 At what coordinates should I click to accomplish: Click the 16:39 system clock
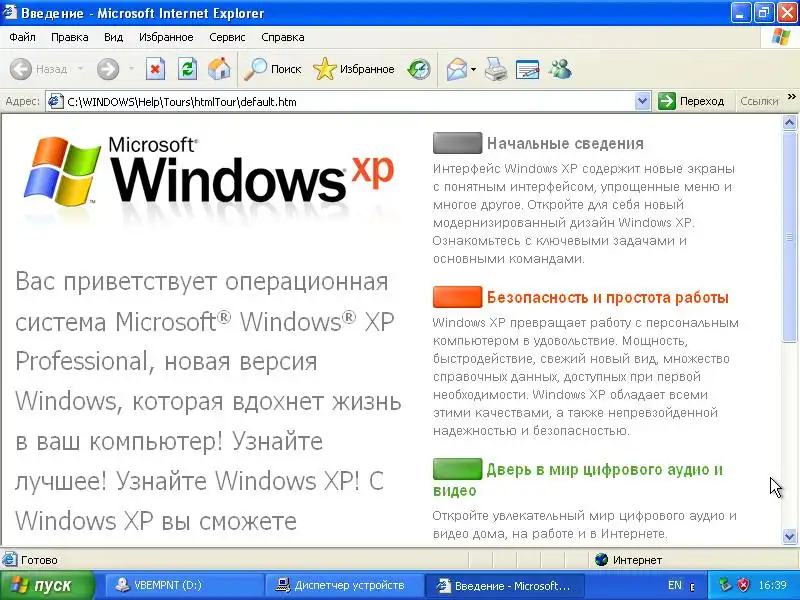click(x=772, y=585)
